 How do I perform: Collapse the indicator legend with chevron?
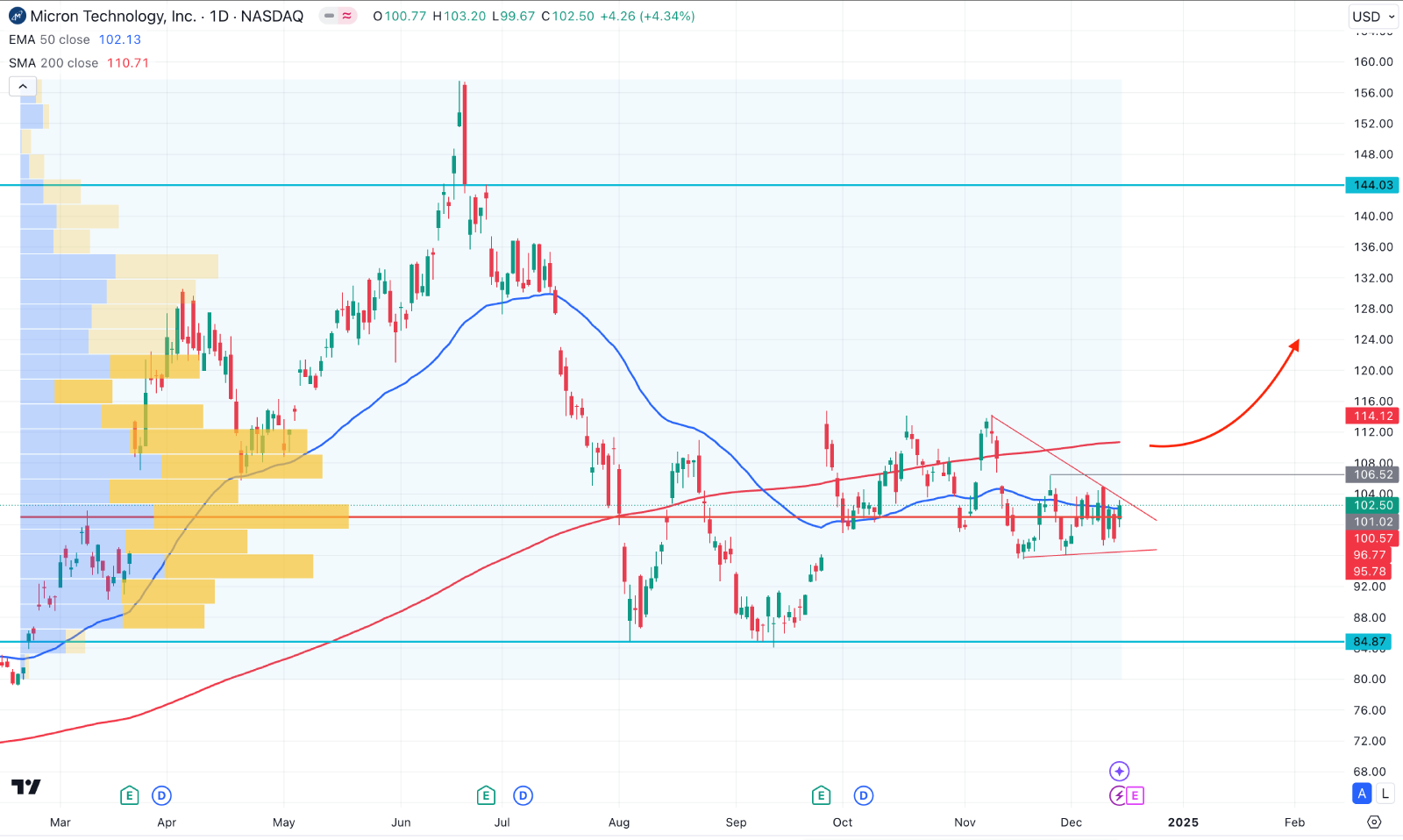point(23,86)
